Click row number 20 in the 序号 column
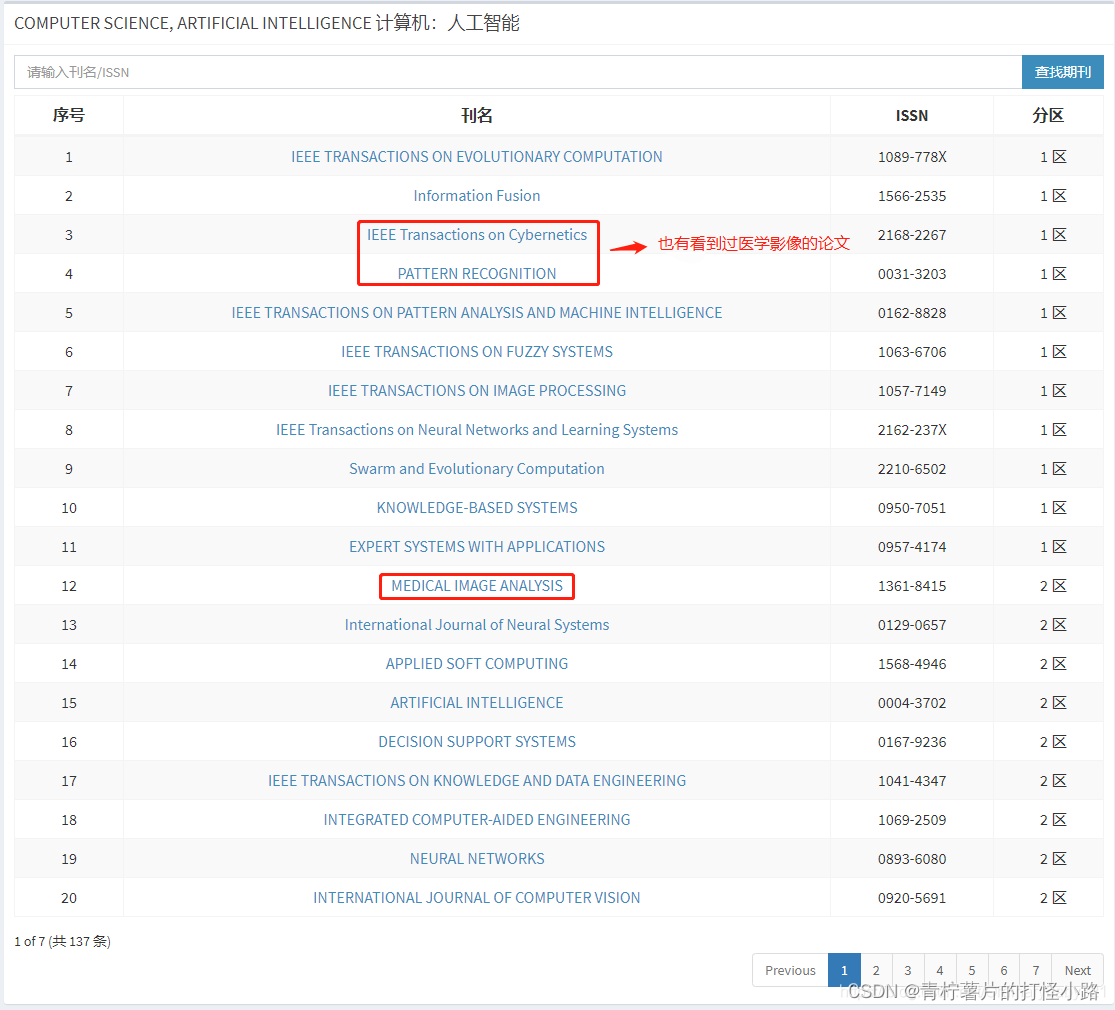Screen dimensions: 1115x1010 tap(69, 898)
